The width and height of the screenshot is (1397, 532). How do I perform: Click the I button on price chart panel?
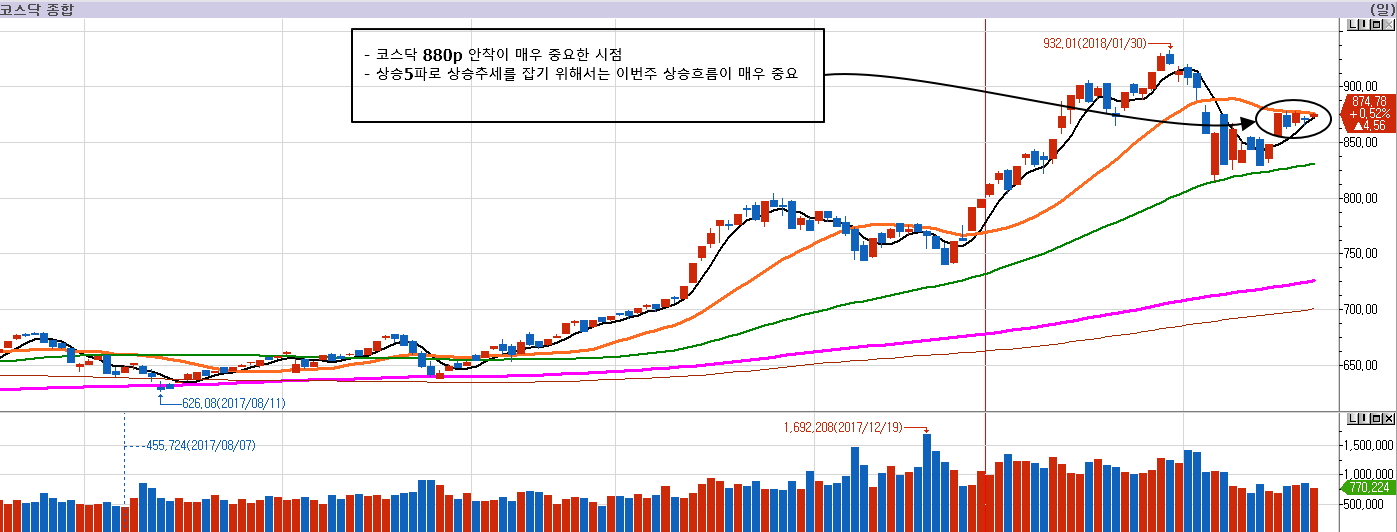coord(1364,25)
